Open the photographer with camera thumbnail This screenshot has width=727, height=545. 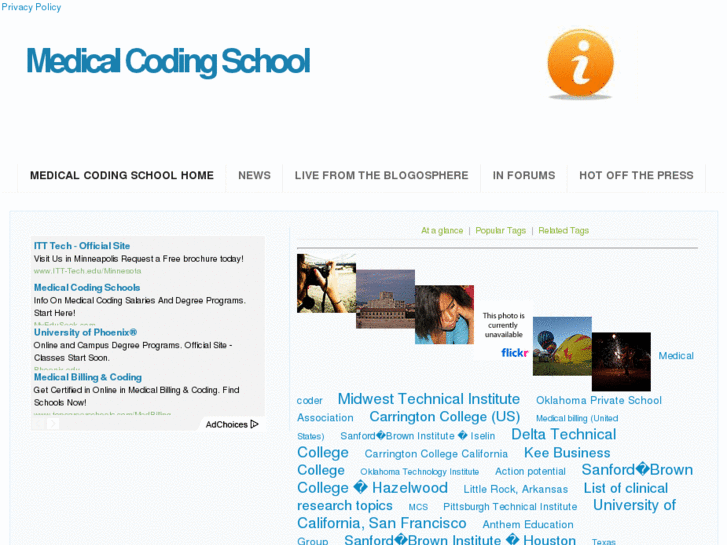click(326, 283)
